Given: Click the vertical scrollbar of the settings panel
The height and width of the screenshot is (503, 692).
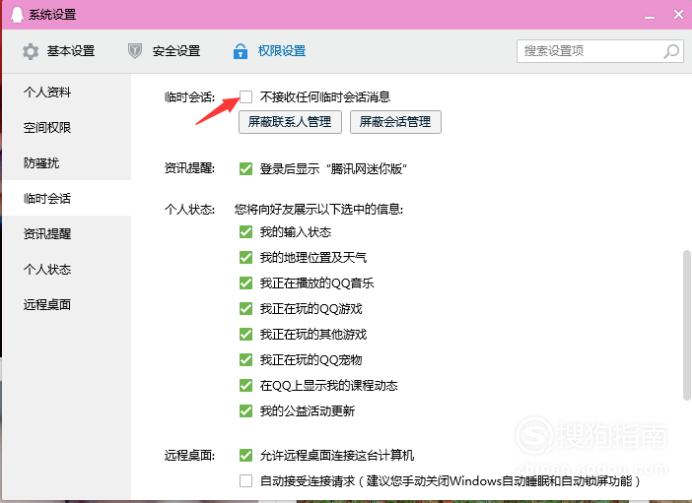Looking at the screenshot, I should click(x=686, y=326).
